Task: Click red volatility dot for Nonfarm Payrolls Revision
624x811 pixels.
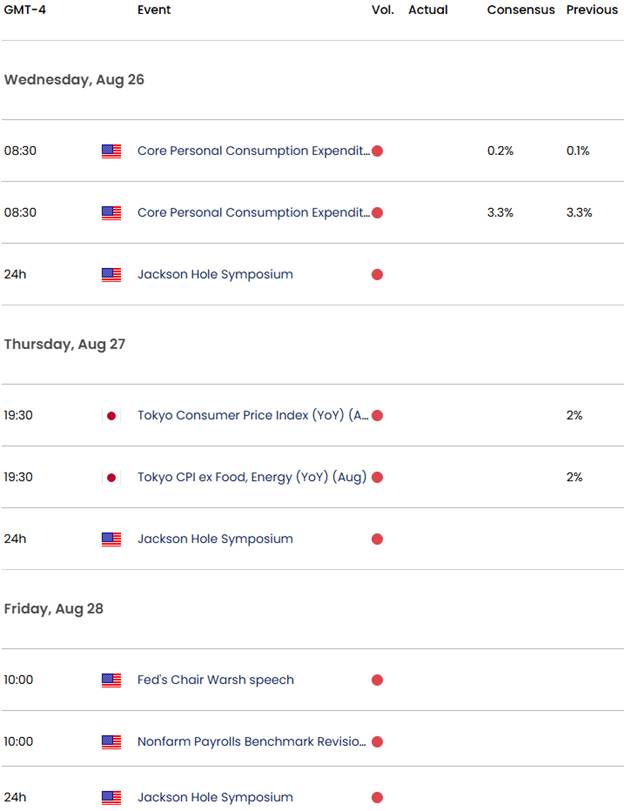Action: pos(377,742)
